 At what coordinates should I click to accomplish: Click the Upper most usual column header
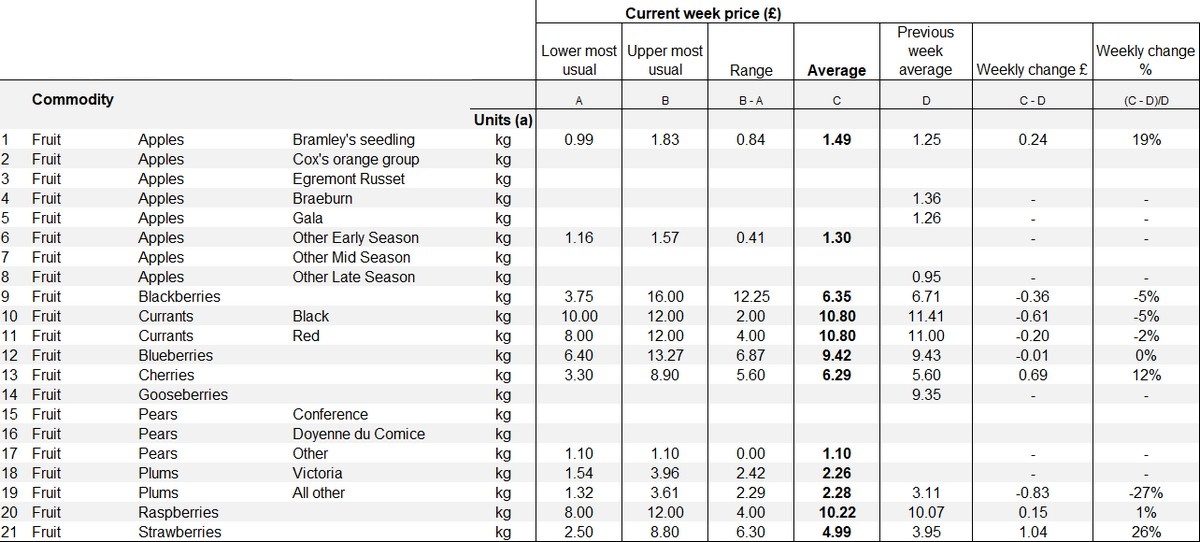665,60
